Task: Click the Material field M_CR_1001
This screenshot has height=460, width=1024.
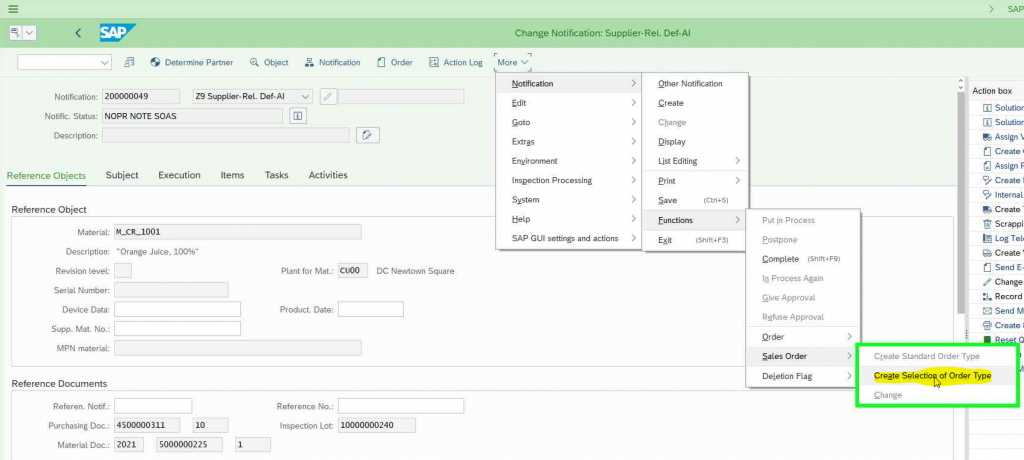Action: pyautogui.click(x=238, y=232)
